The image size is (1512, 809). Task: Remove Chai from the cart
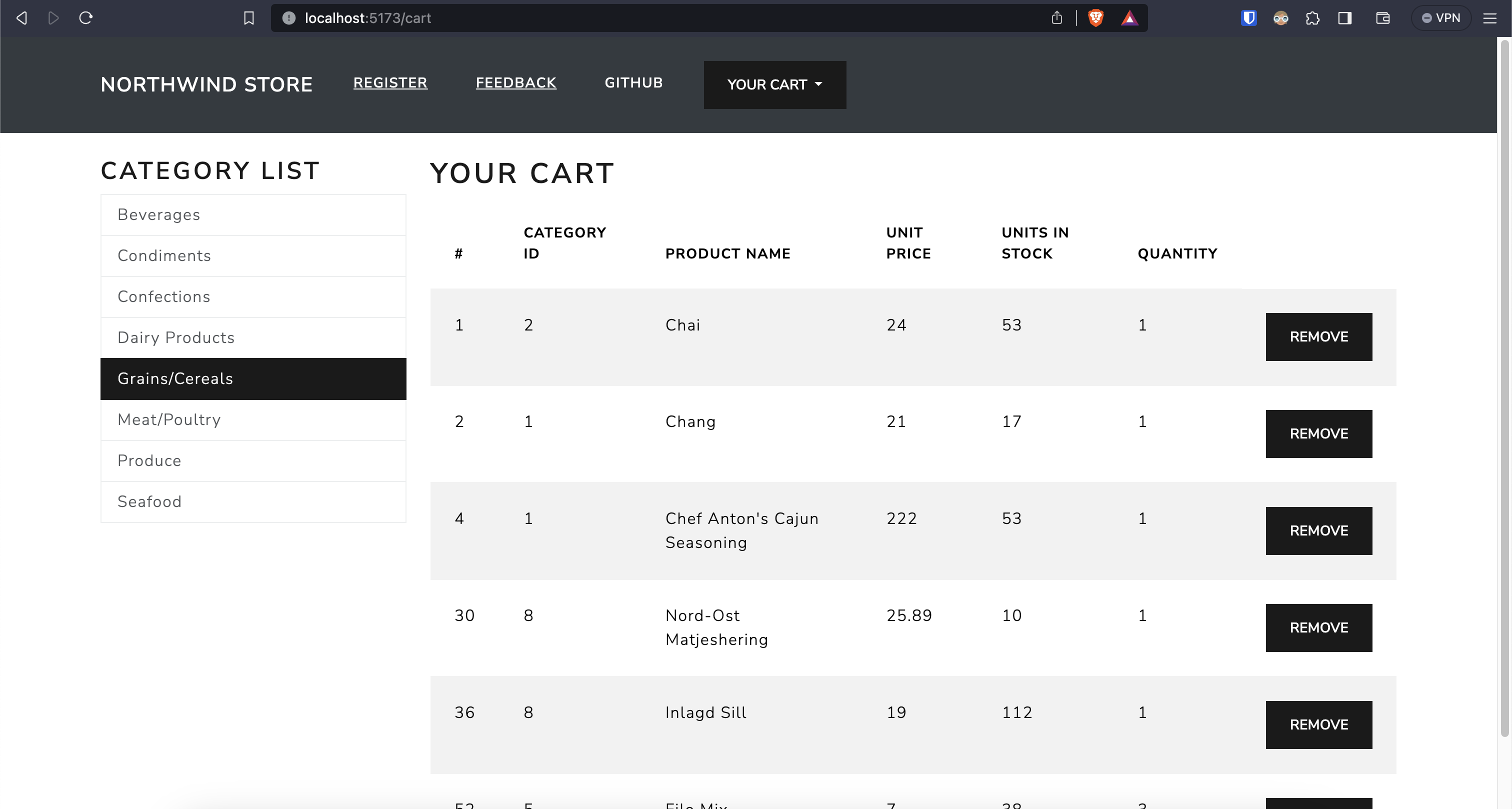[1318, 336]
